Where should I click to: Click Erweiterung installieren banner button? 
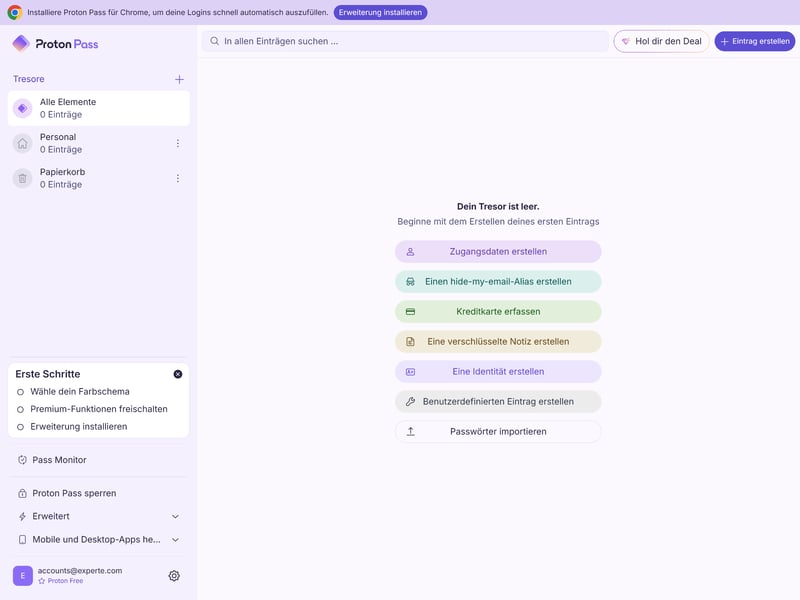pyautogui.click(x=380, y=12)
